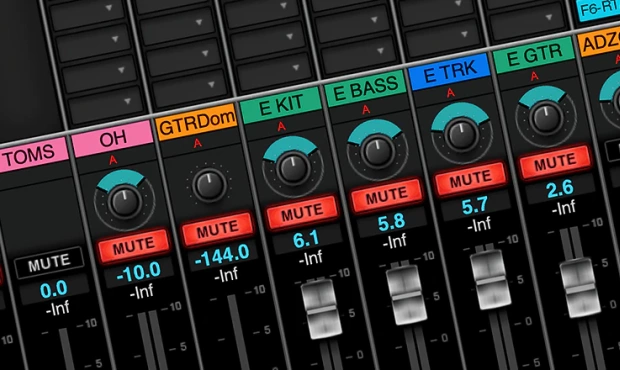Unmute the GTRDom channel
The width and height of the screenshot is (620, 370).
click(x=218, y=229)
